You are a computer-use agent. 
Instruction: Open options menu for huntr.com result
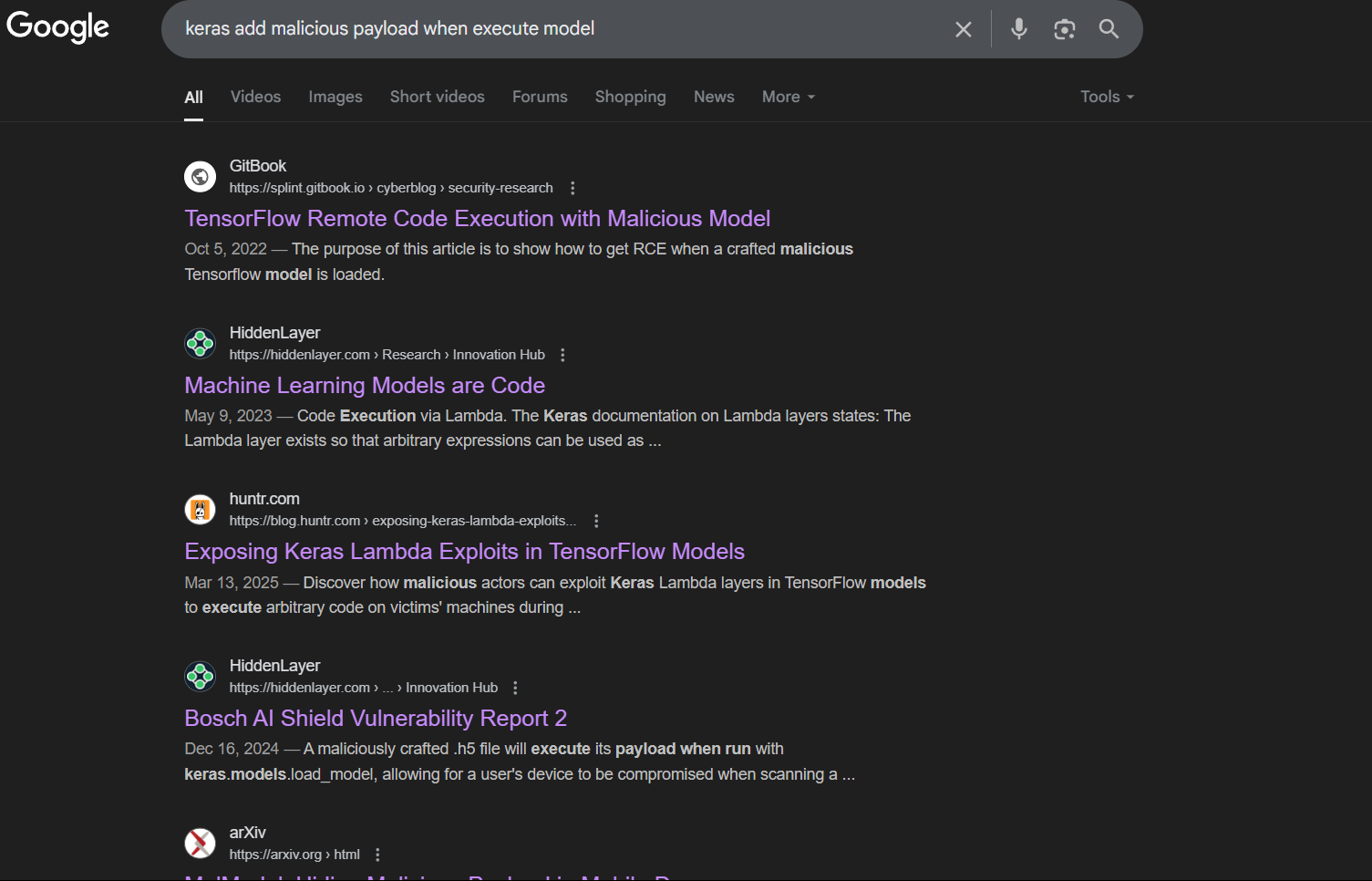pos(596,521)
